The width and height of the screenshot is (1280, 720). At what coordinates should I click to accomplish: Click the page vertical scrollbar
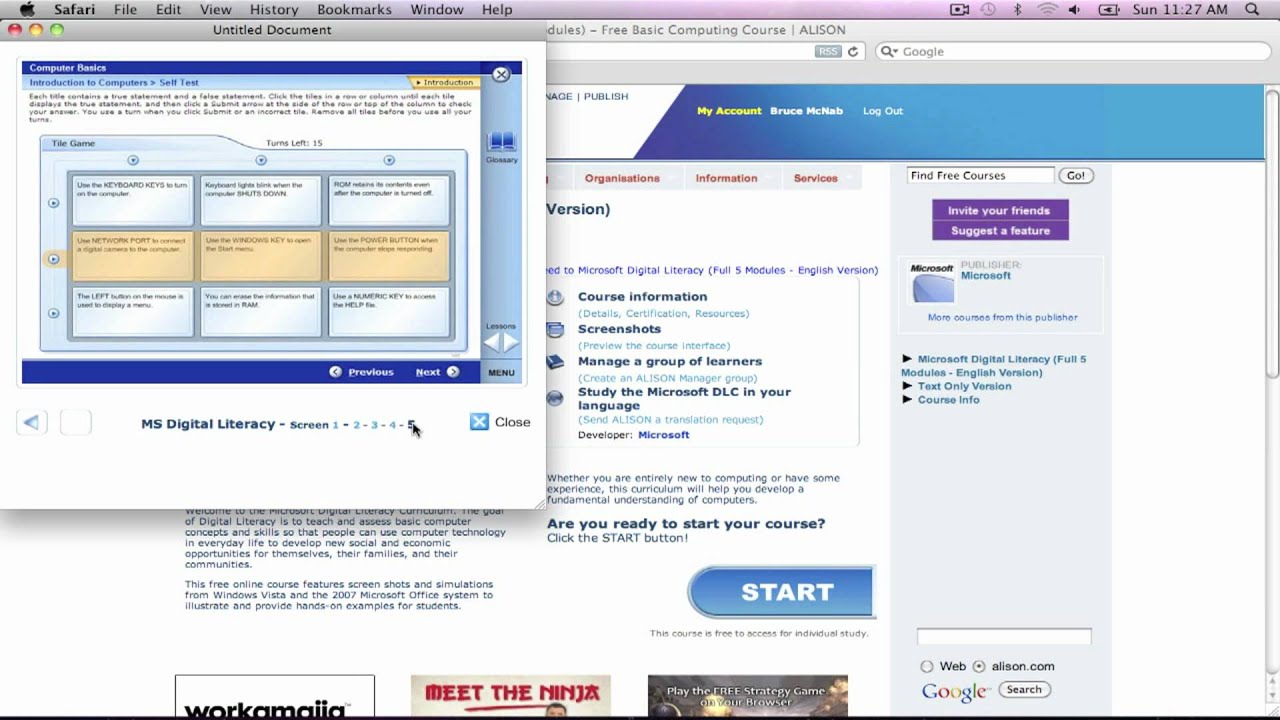(x=1272, y=230)
